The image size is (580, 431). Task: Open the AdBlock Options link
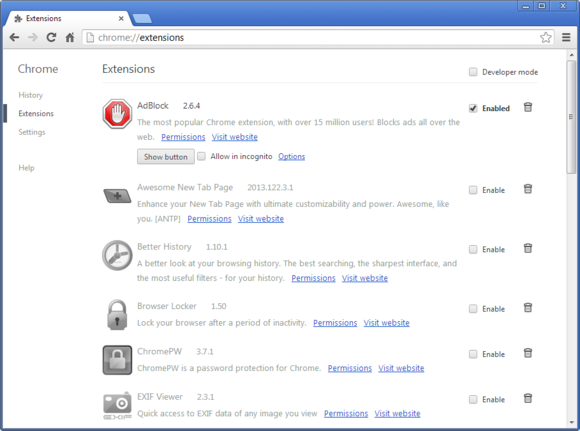coord(291,156)
